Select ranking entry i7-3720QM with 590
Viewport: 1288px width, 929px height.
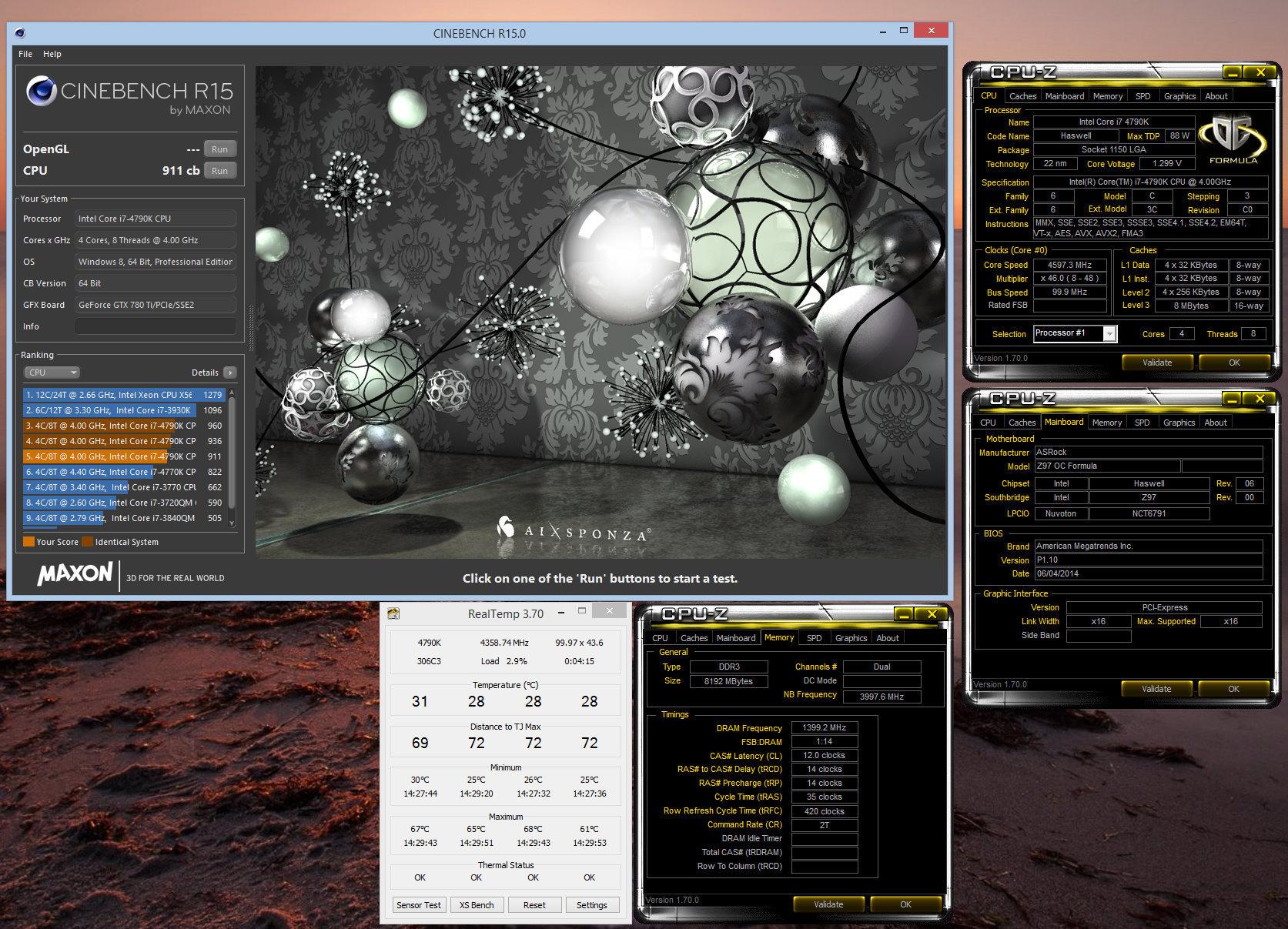pos(124,503)
